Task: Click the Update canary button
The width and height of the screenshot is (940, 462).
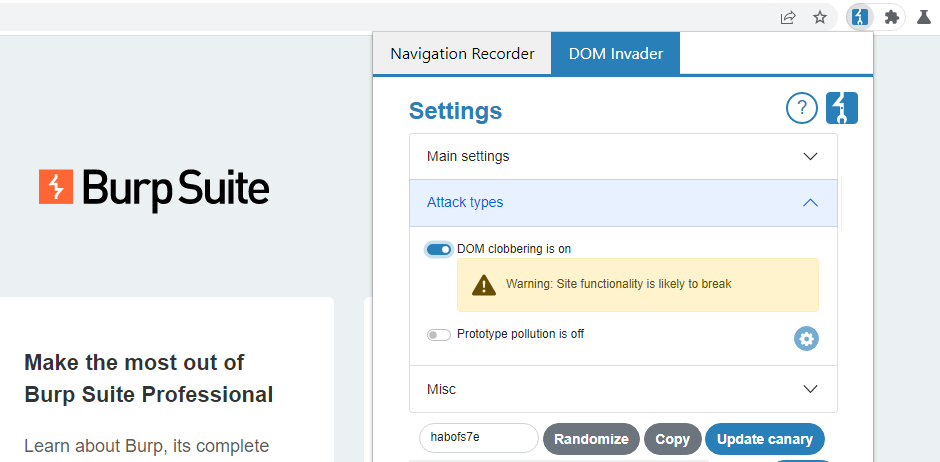Action: pos(765,439)
